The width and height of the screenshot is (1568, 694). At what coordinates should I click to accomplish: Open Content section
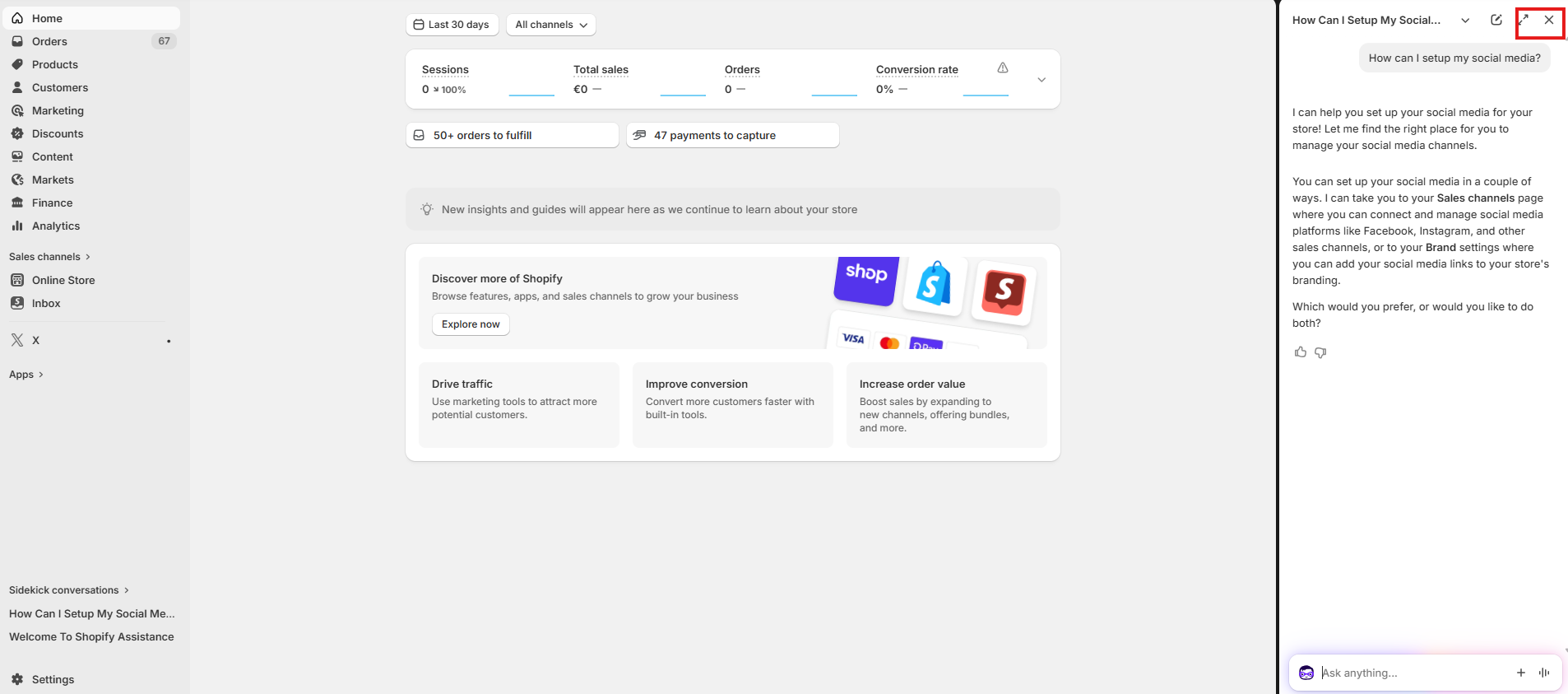click(91, 156)
